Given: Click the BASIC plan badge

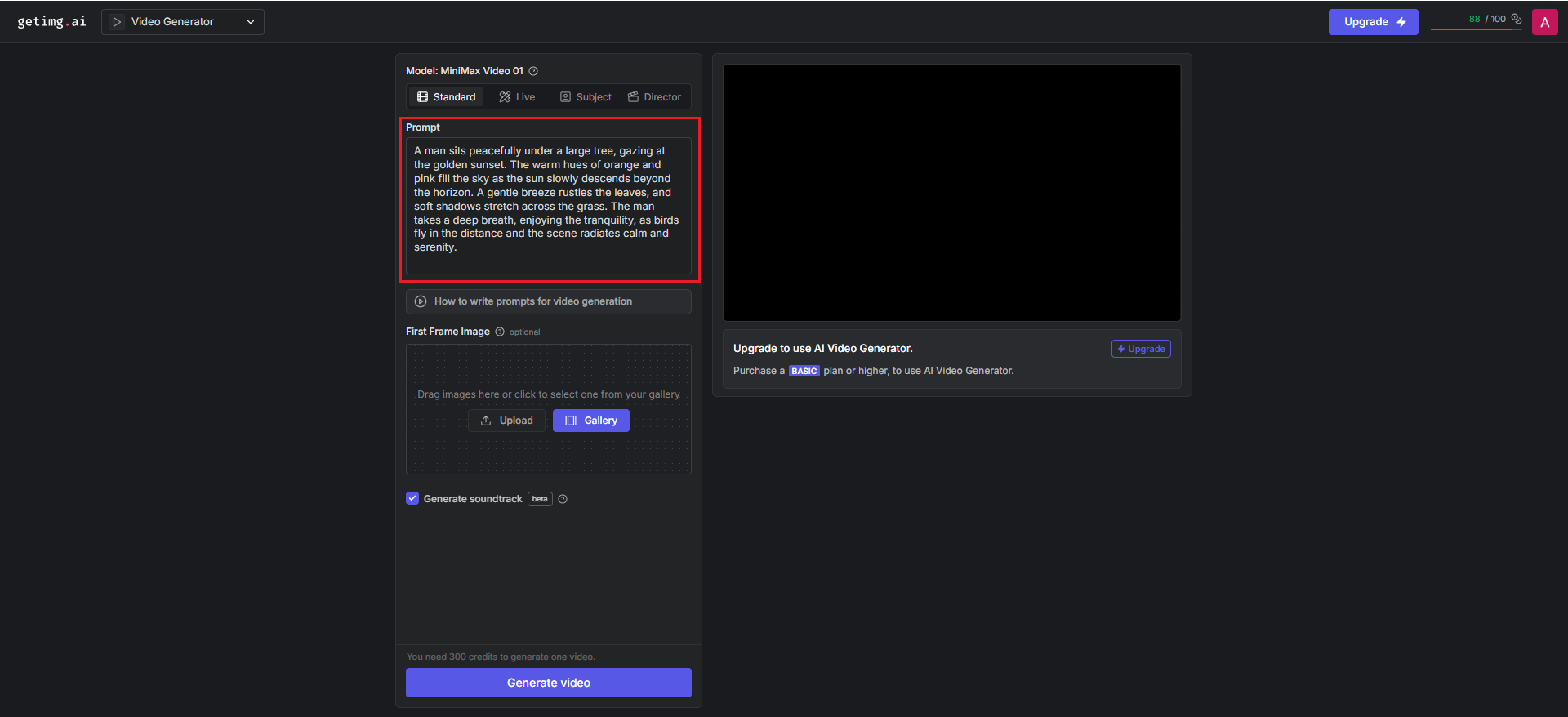Looking at the screenshot, I should click(804, 371).
